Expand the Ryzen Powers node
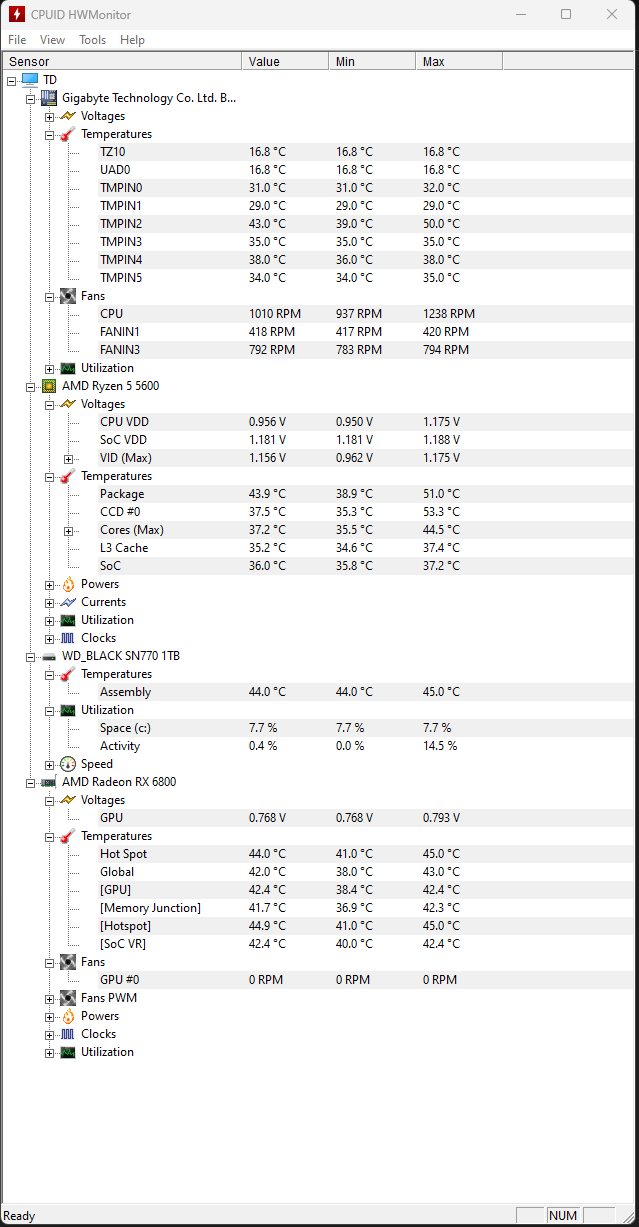The image size is (639, 1227). 49,584
